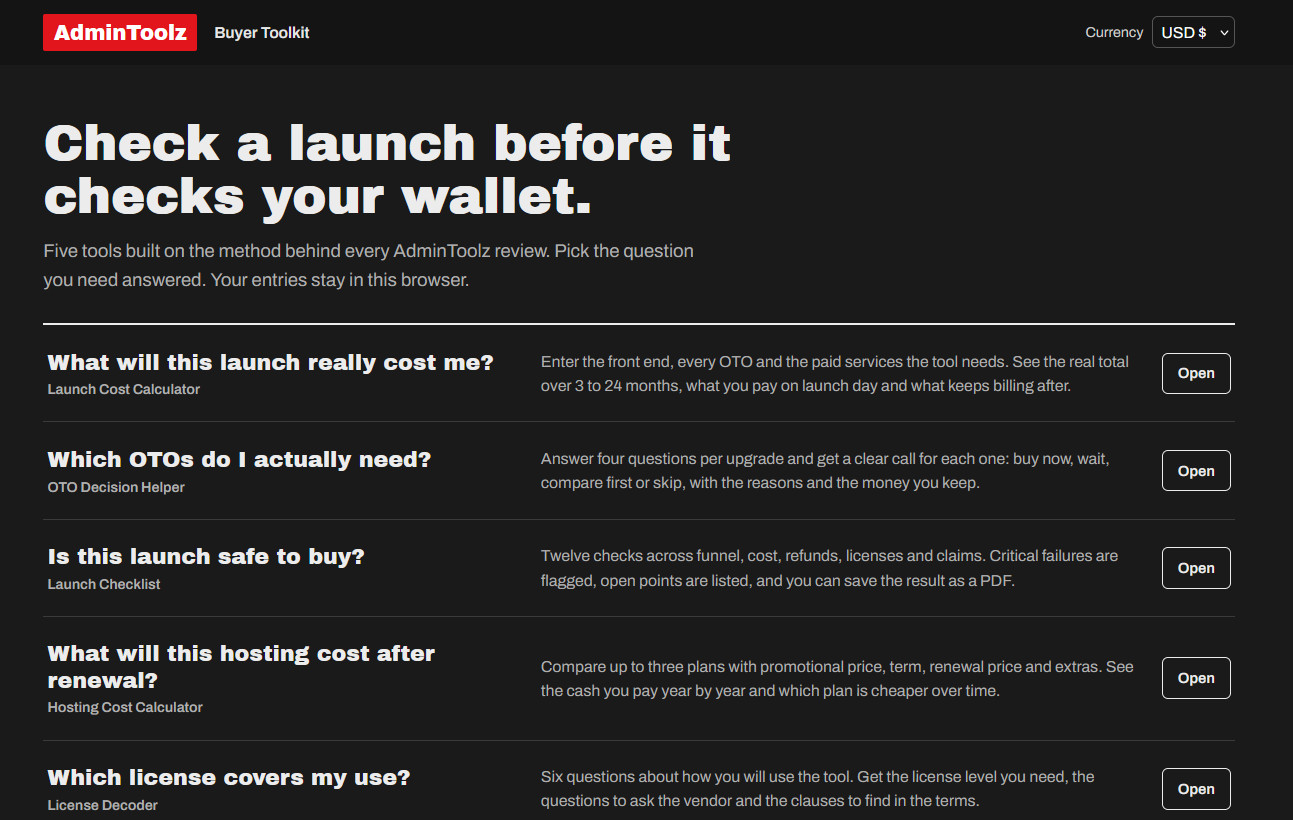This screenshot has width=1293, height=820.
Task: Open the Buyer Toolkit link
Action: [x=262, y=32]
